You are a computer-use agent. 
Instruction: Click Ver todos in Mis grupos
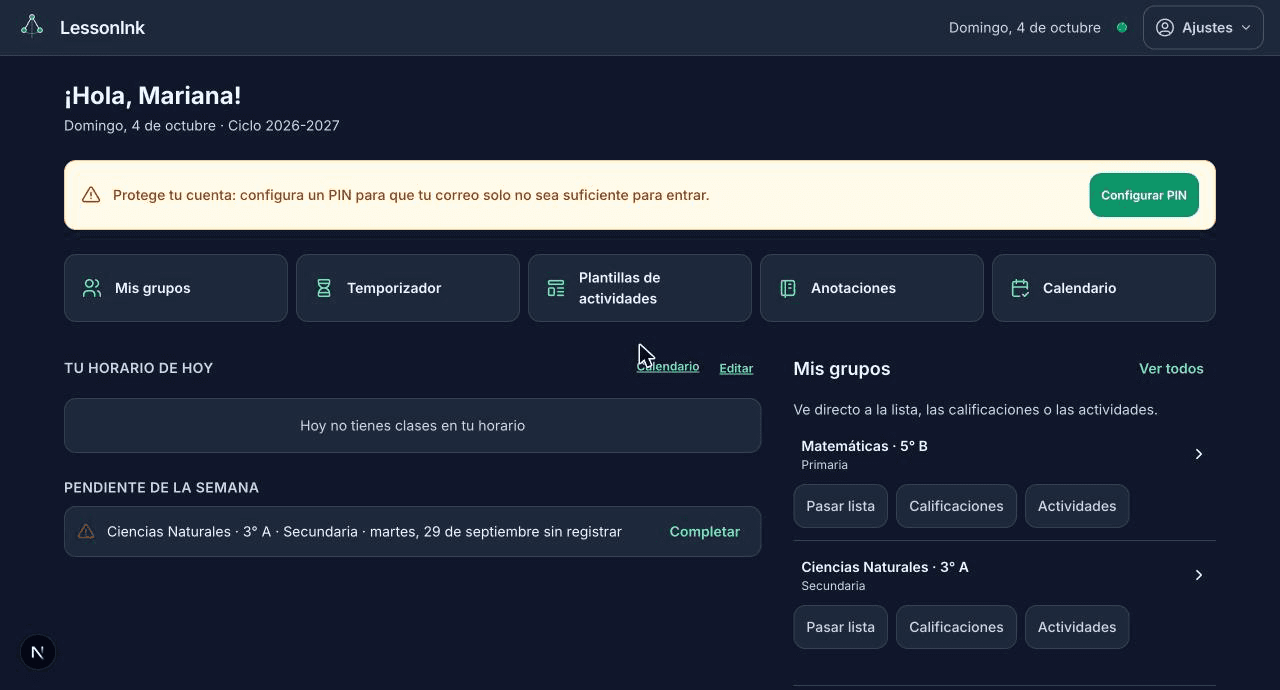[x=1171, y=369]
